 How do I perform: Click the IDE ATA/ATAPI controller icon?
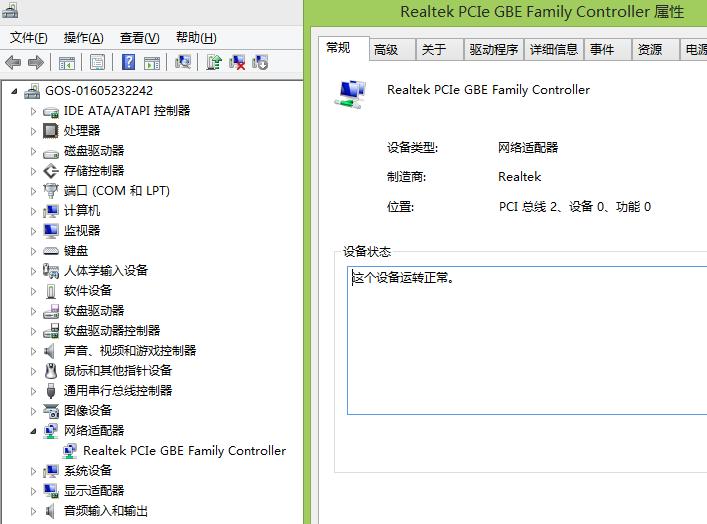point(50,111)
